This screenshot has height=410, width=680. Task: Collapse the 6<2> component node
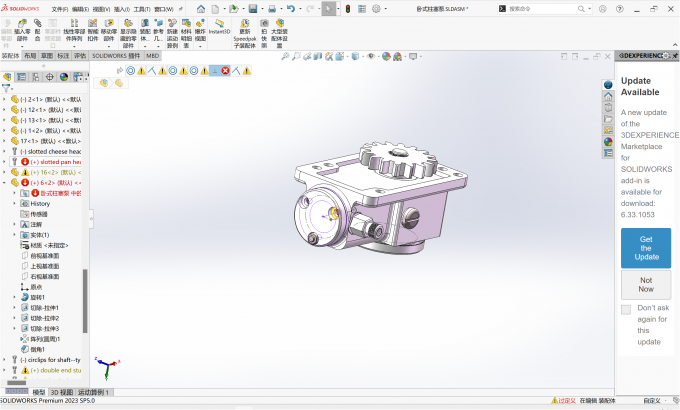click(x=4, y=183)
